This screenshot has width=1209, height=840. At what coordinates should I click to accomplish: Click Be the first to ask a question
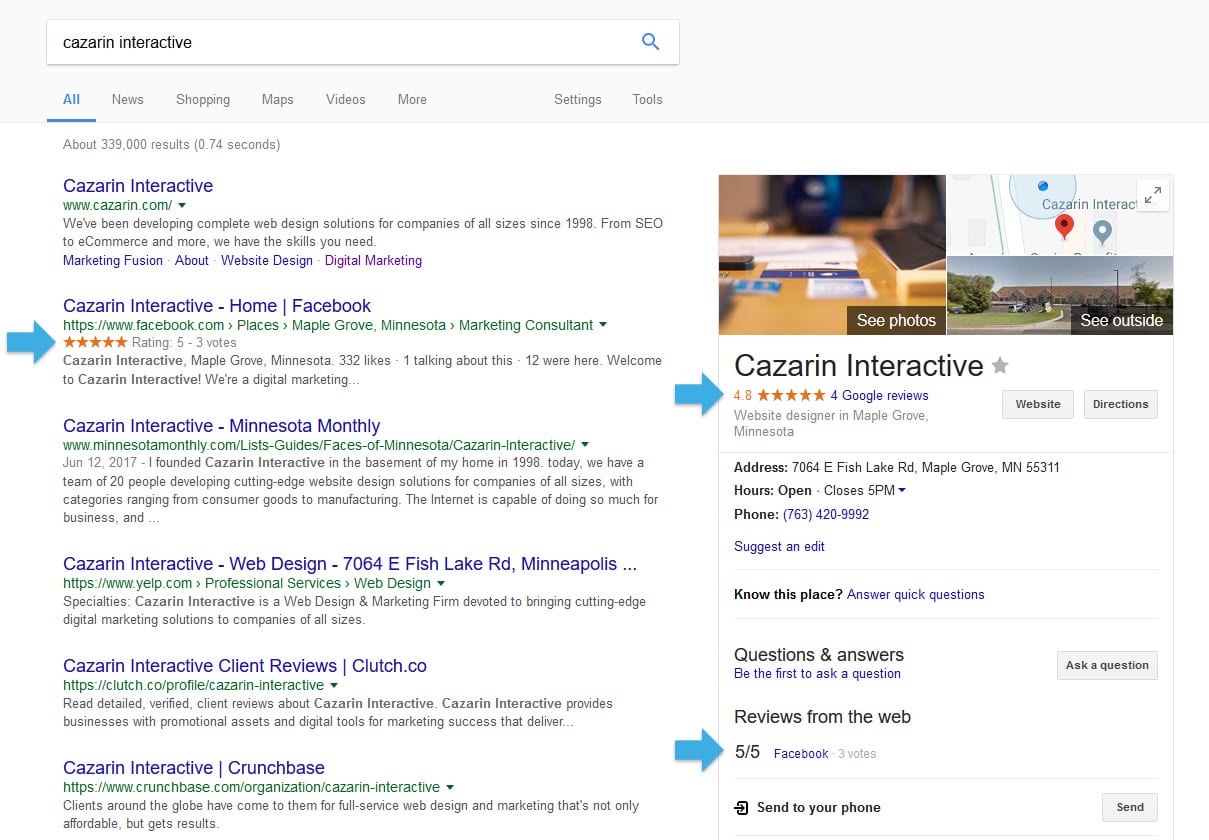[817, 673]
